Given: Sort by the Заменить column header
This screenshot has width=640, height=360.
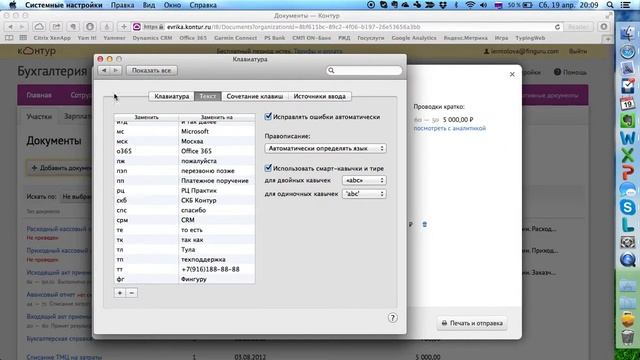Looking at the screenshot, I should tap(146, 117).
